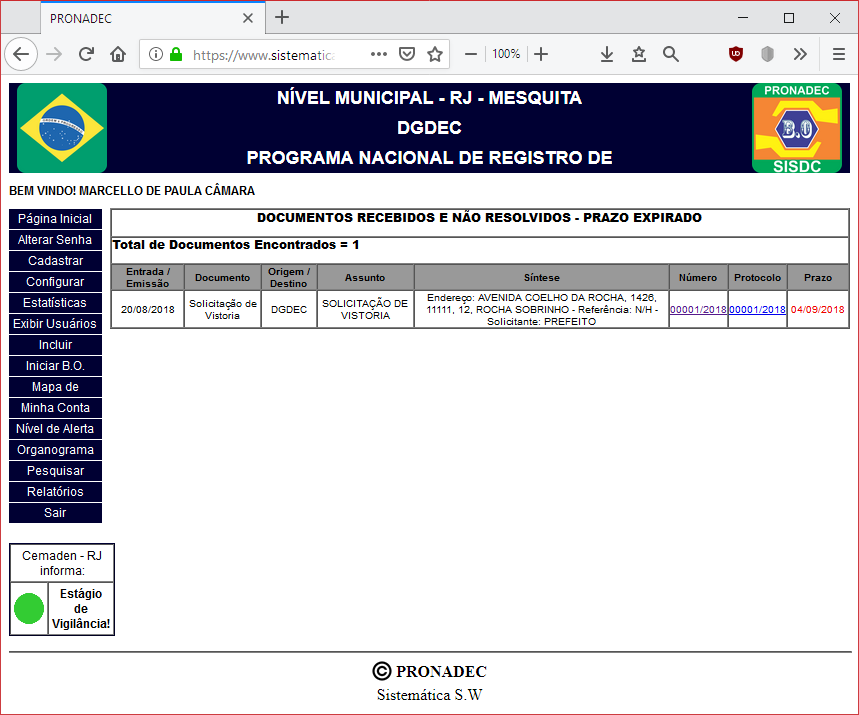
Task: Click the Assunto column header
Action: tap(365, 278)
